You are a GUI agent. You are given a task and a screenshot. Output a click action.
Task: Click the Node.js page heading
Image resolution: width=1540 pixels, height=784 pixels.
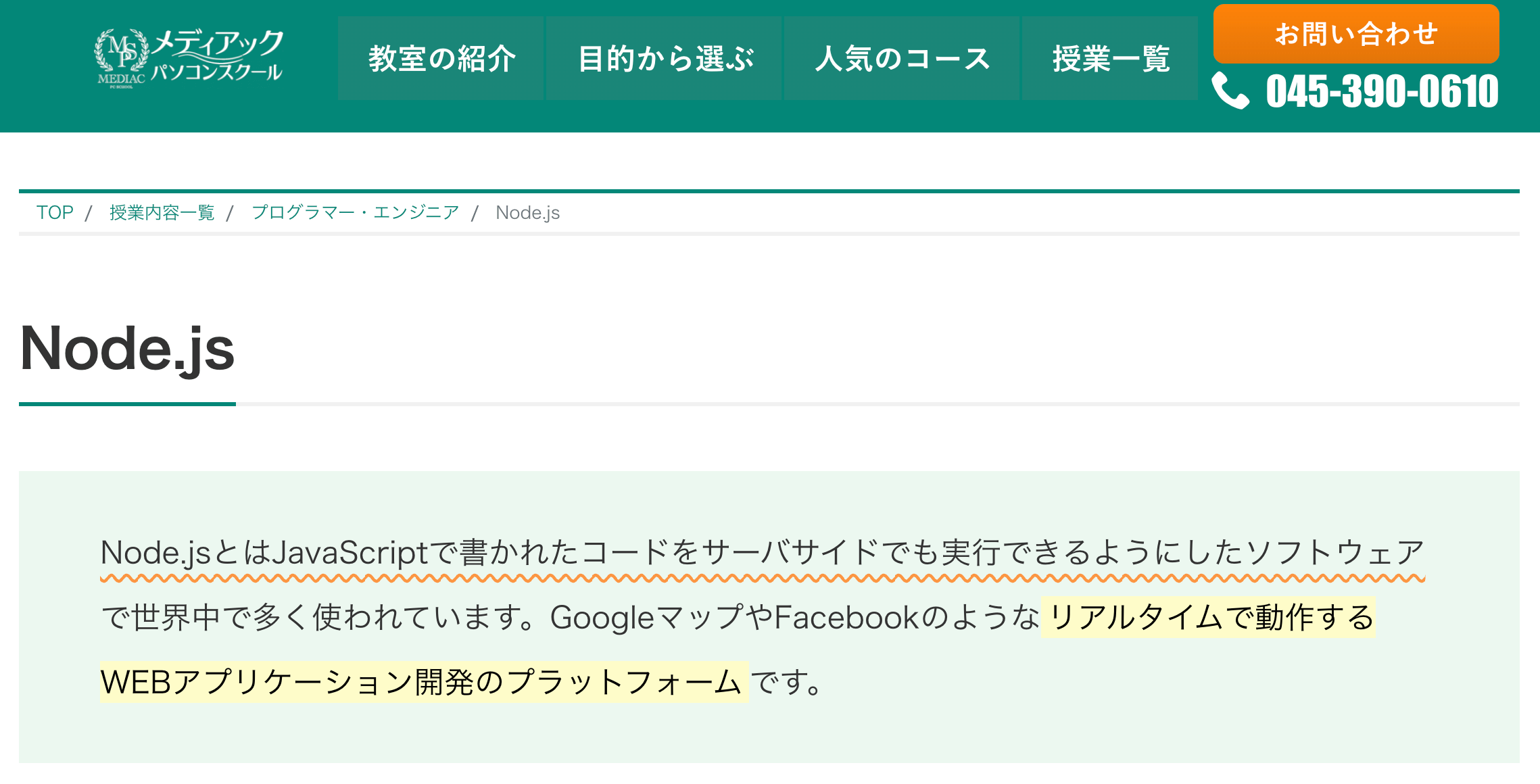click(x=127, y=349)
